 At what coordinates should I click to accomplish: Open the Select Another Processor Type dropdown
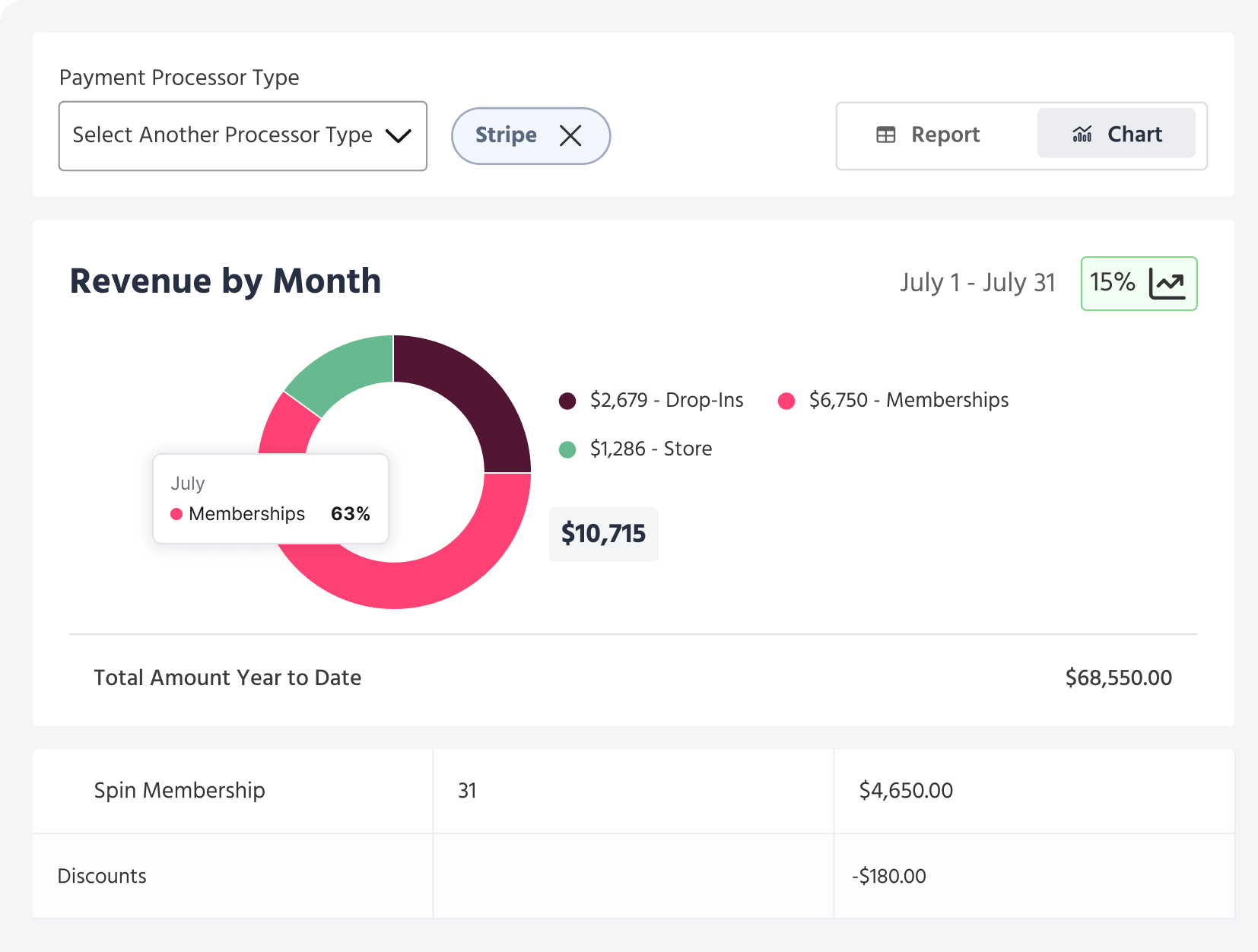tap(243, 136)
